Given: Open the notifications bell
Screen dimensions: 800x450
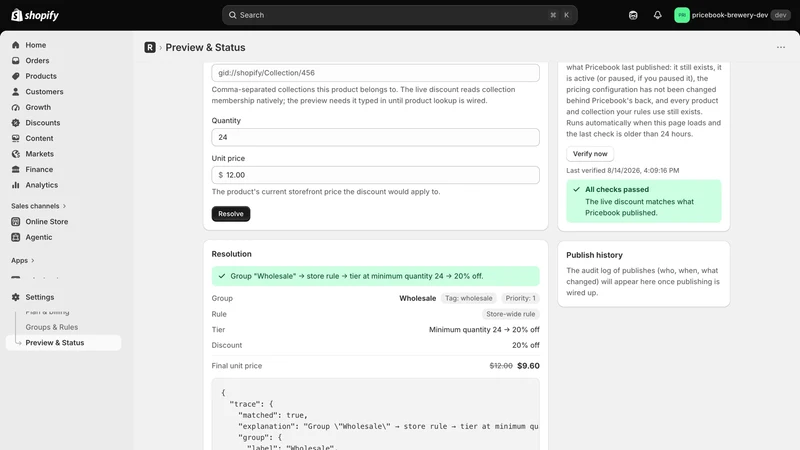Looking at the screenshot, I should click(x=658, y=15).
